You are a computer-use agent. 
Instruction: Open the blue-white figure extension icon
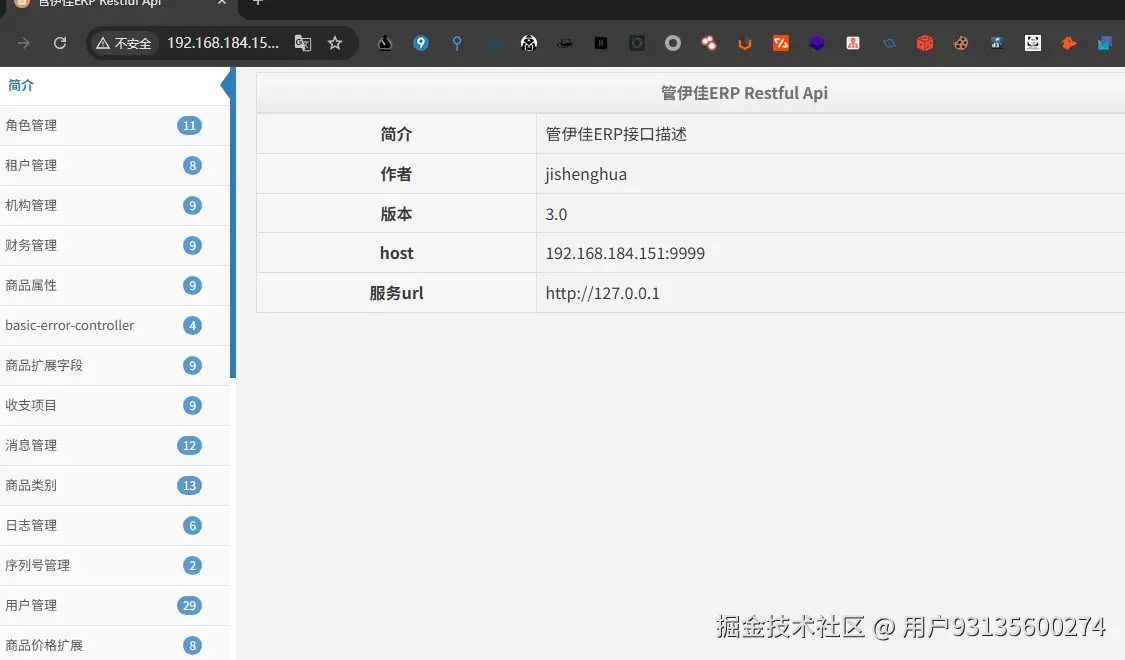[x=997, y=43]
